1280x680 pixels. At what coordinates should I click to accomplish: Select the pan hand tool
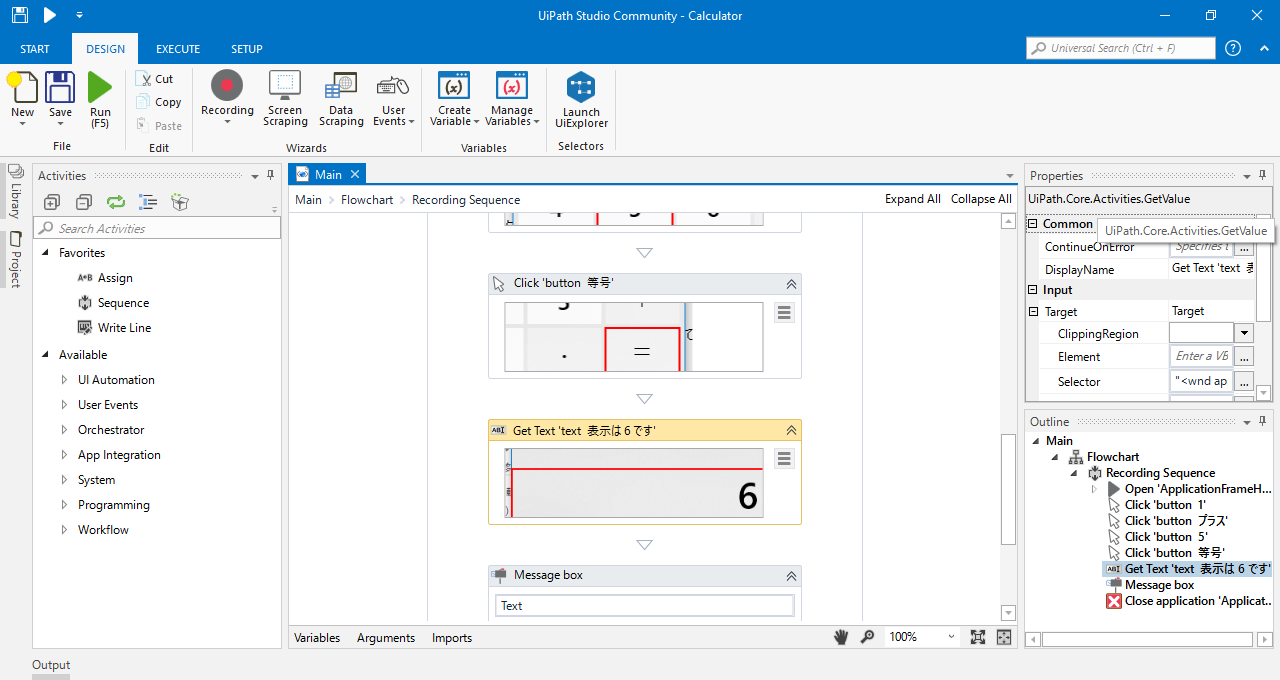843,637
